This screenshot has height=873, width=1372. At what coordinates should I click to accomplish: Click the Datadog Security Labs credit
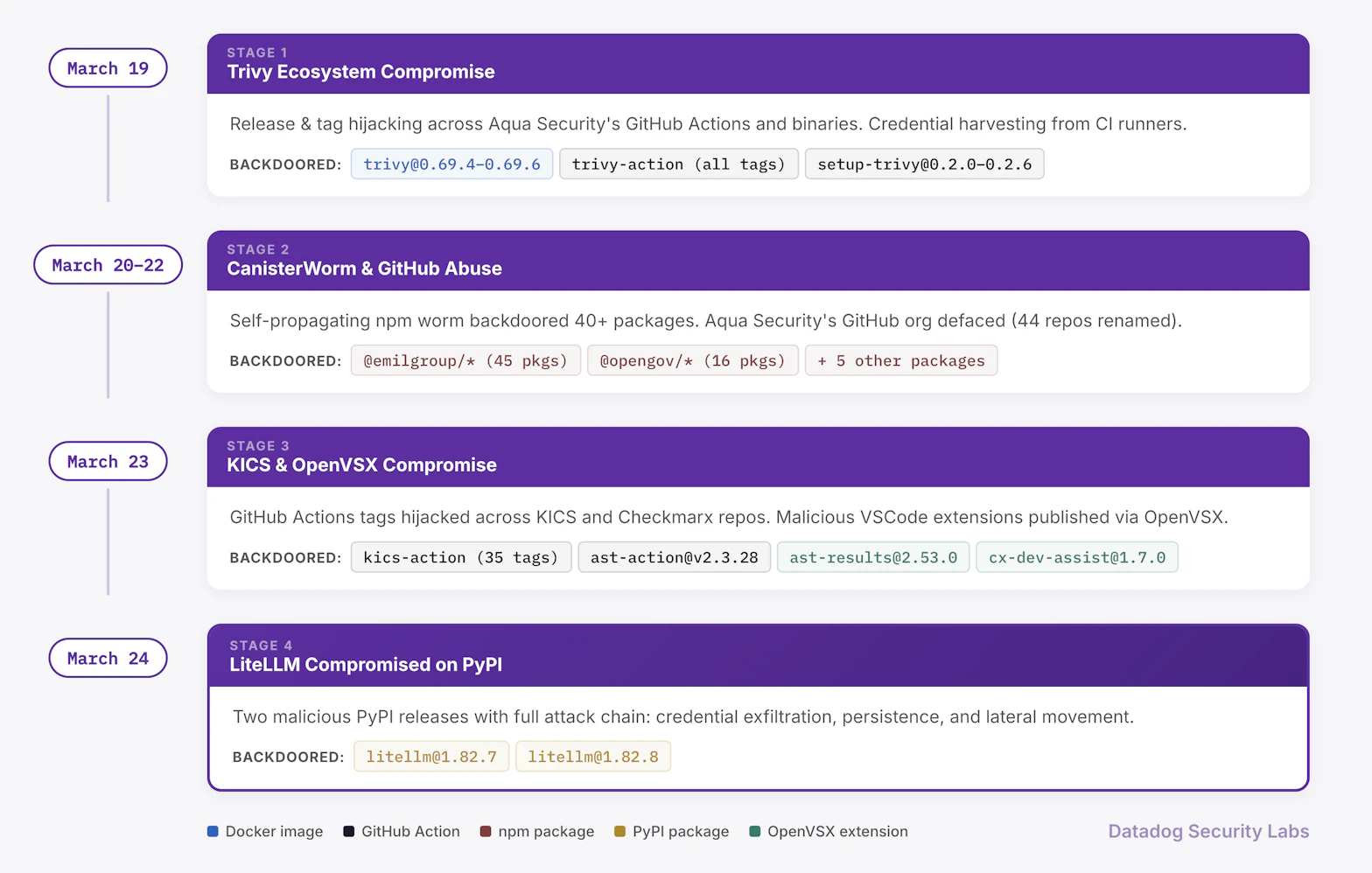coord(1207,831)
